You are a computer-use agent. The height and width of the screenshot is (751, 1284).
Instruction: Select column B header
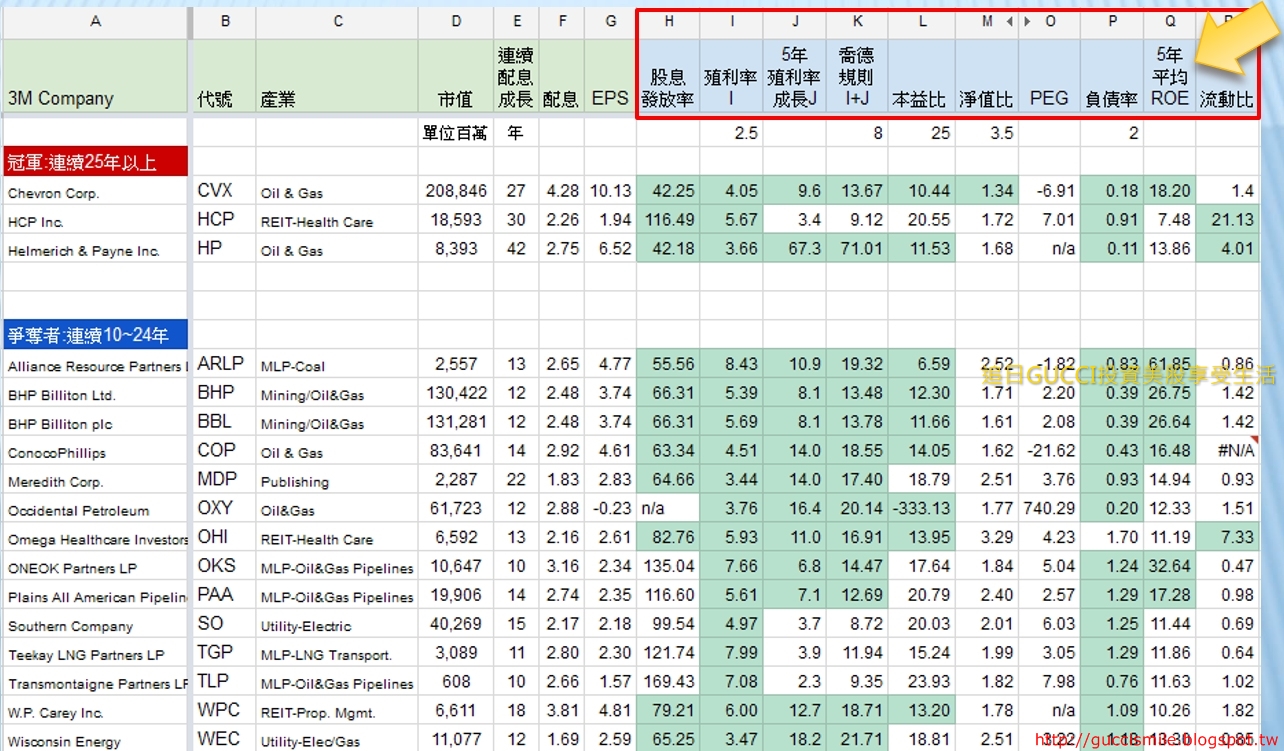224,21
